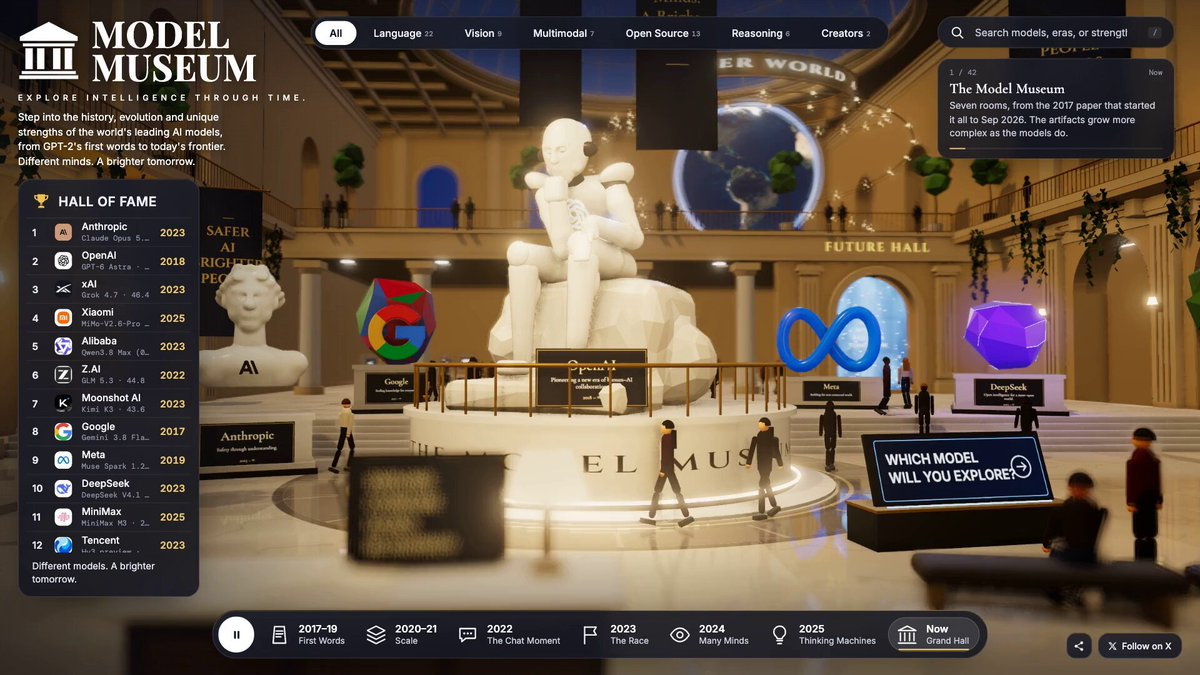Select the Now Grand Hall stop
The height and width of the screenshot is (675, 1200).
[x=934, y=634]
